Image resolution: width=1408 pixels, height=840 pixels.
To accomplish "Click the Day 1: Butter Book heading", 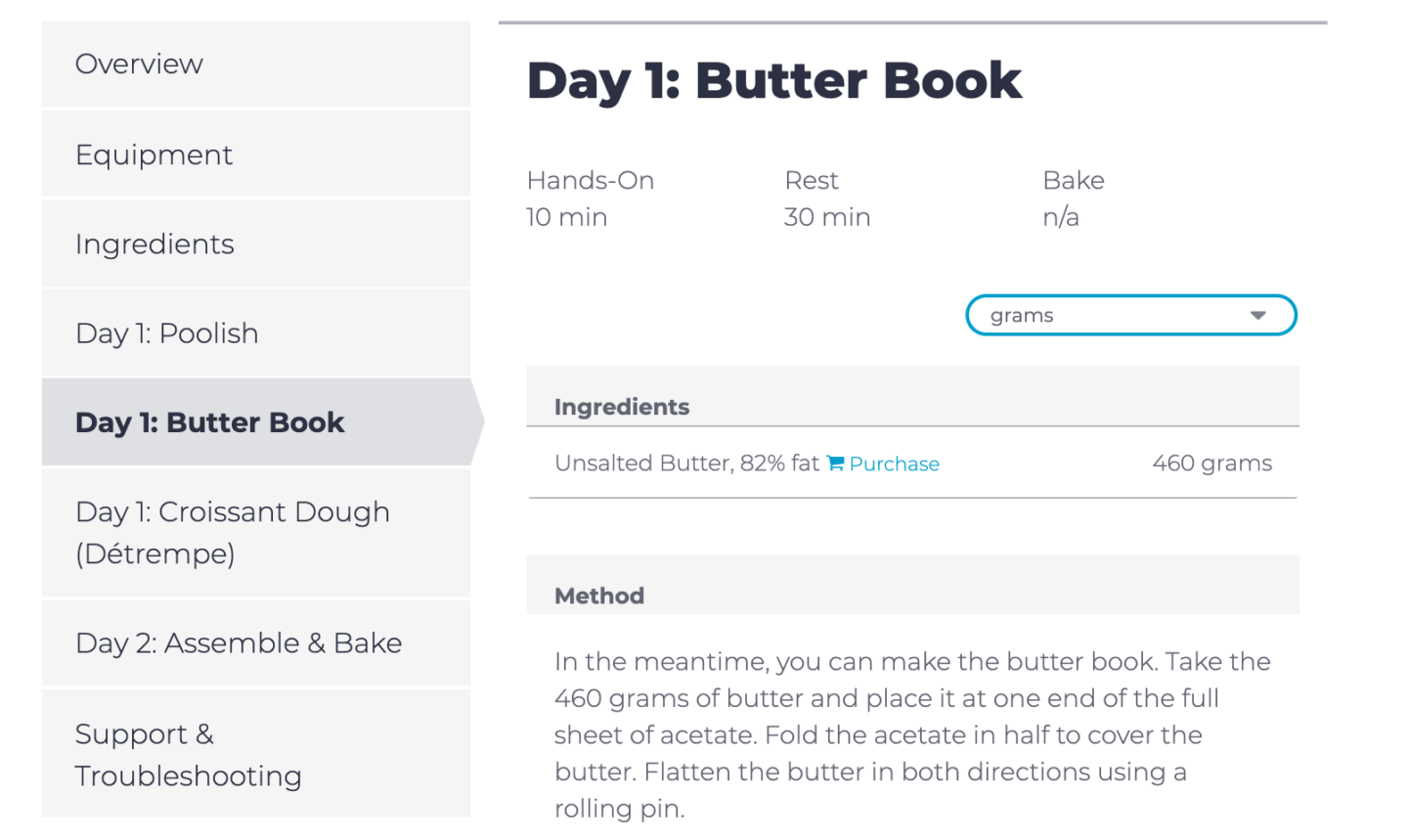I will (773, 80).
